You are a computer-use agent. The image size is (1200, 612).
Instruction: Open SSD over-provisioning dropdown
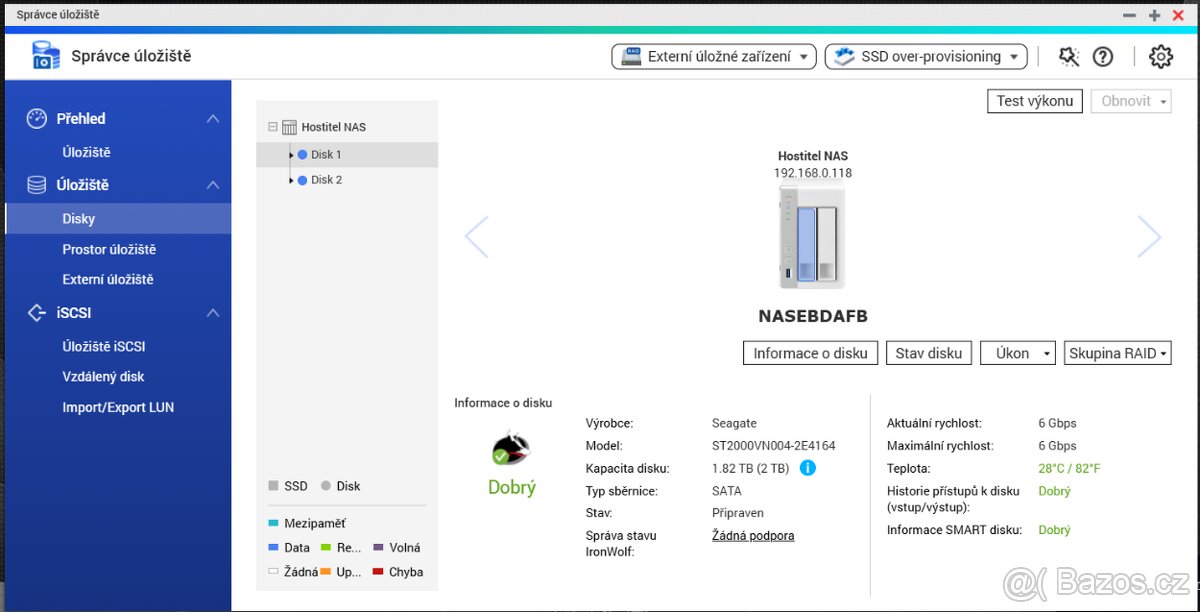(926, 57)
